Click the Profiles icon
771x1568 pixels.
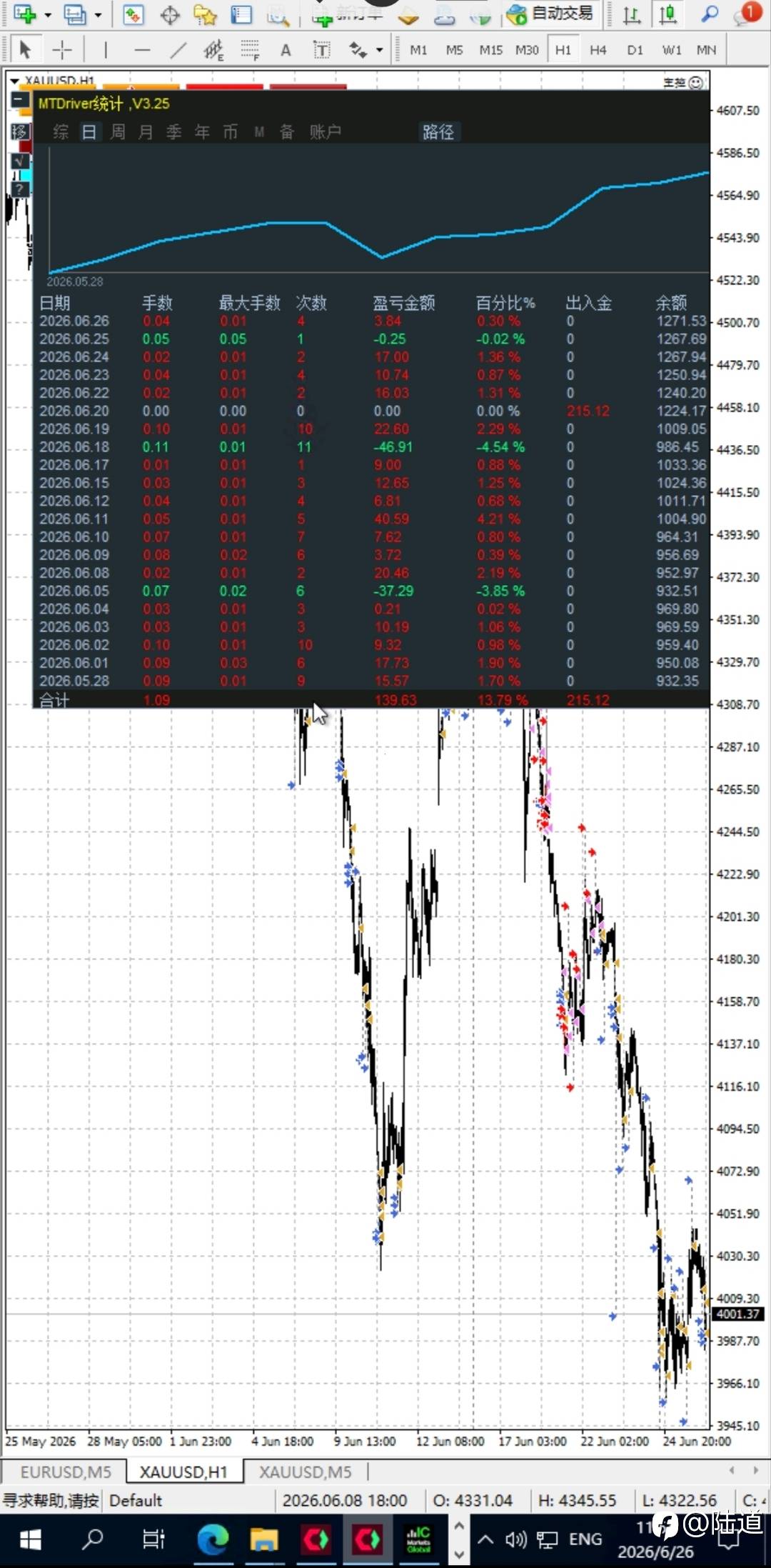click(75, 14)
